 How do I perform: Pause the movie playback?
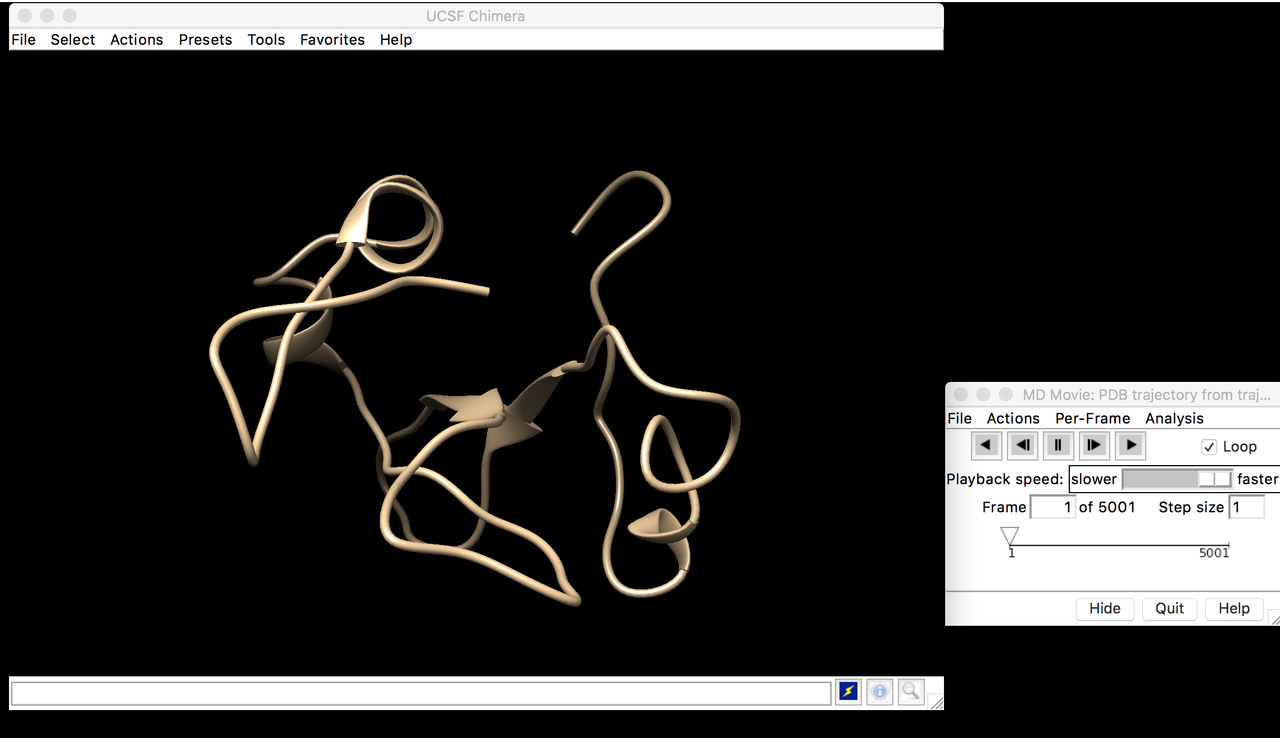(x=1058, y=445)
